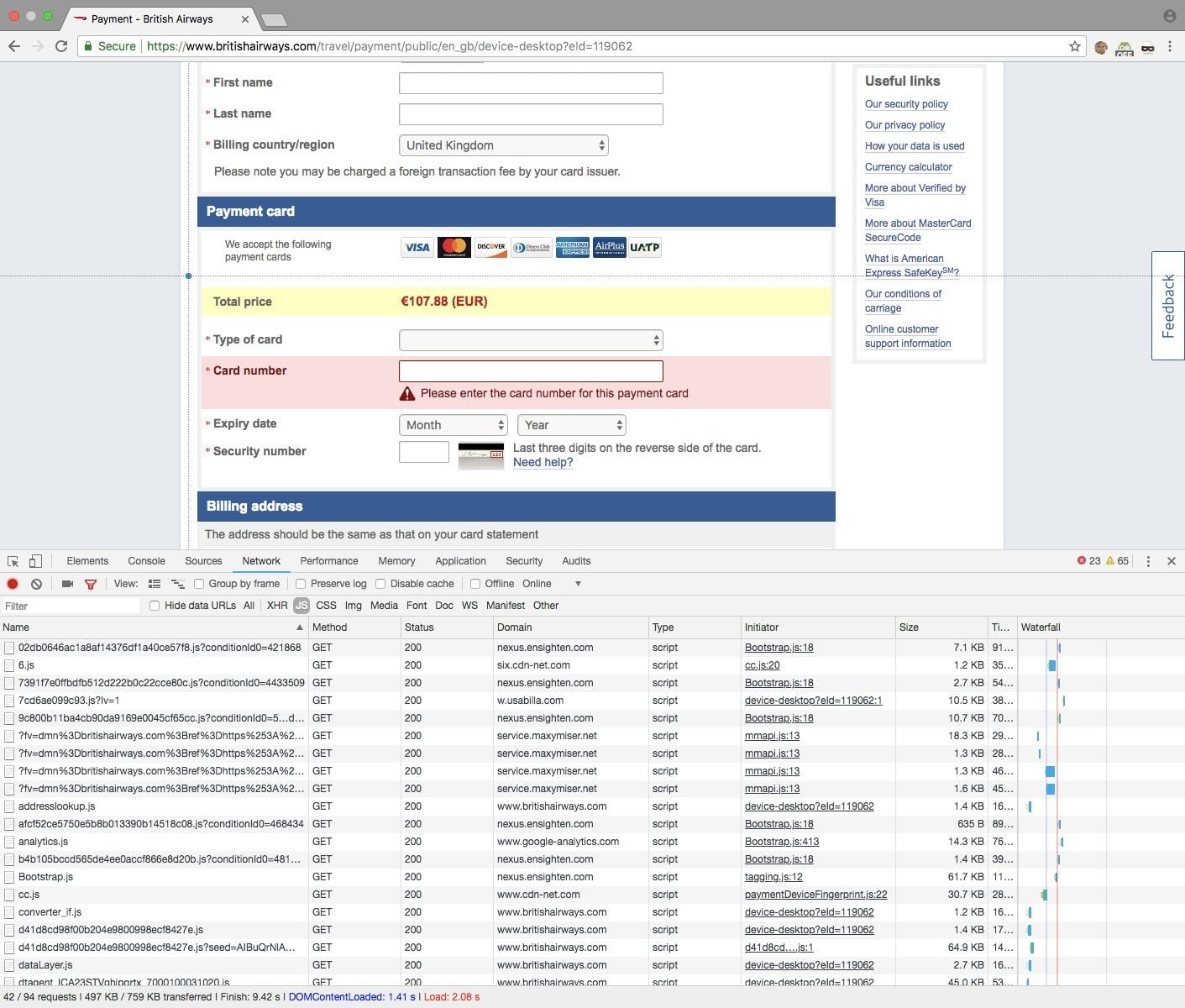Toggle Hide data URLs filter

154,605
